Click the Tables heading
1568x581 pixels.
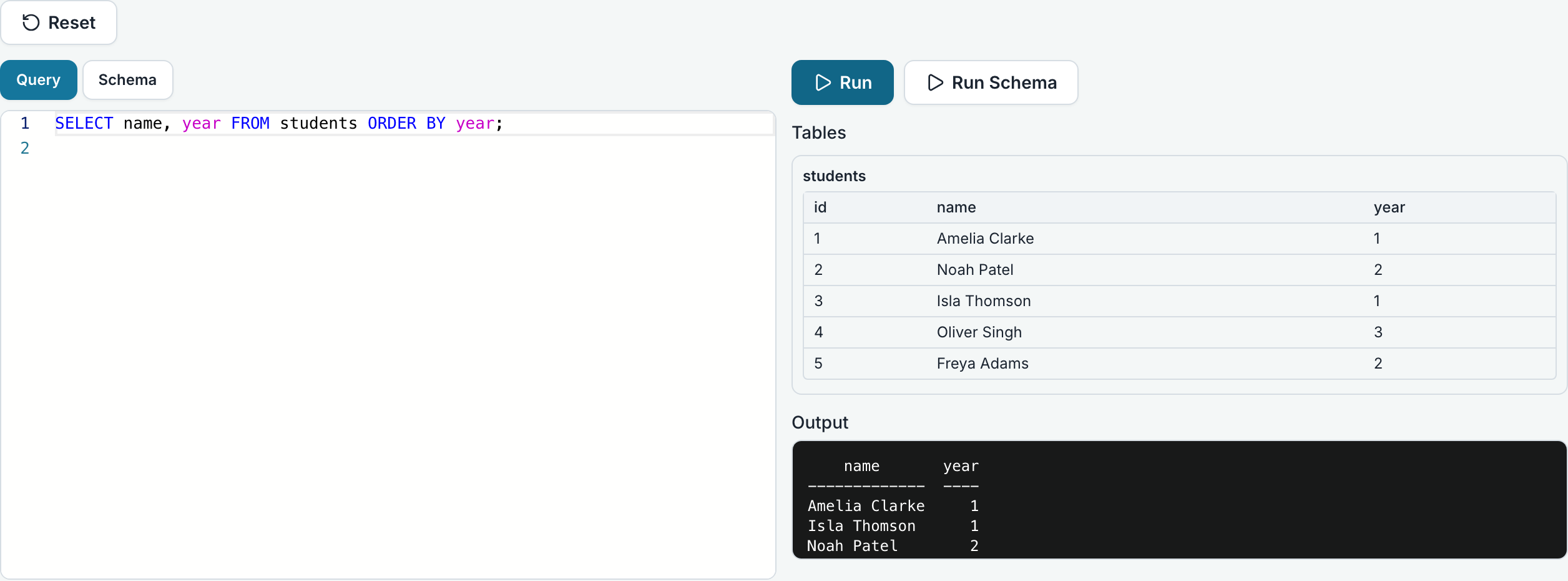pyautogui.click(x=819, y=133)
